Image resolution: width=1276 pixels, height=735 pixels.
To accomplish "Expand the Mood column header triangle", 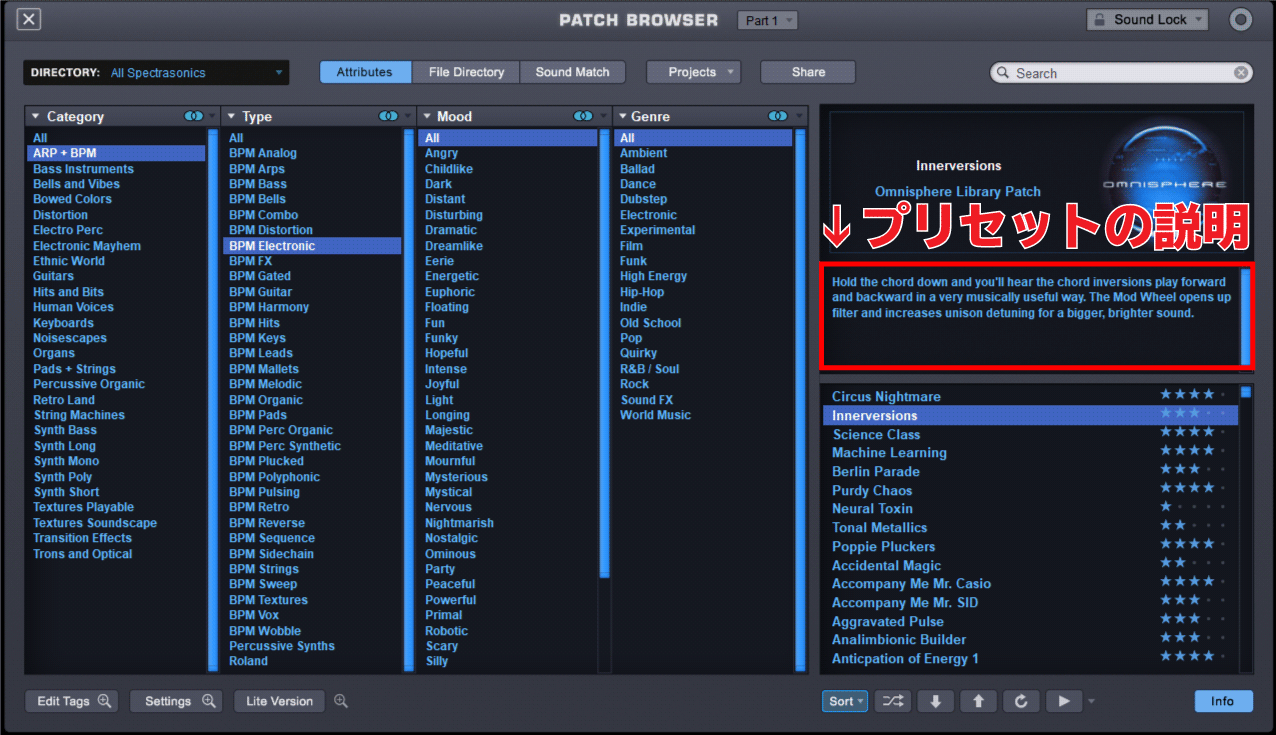I will point(427,117).
